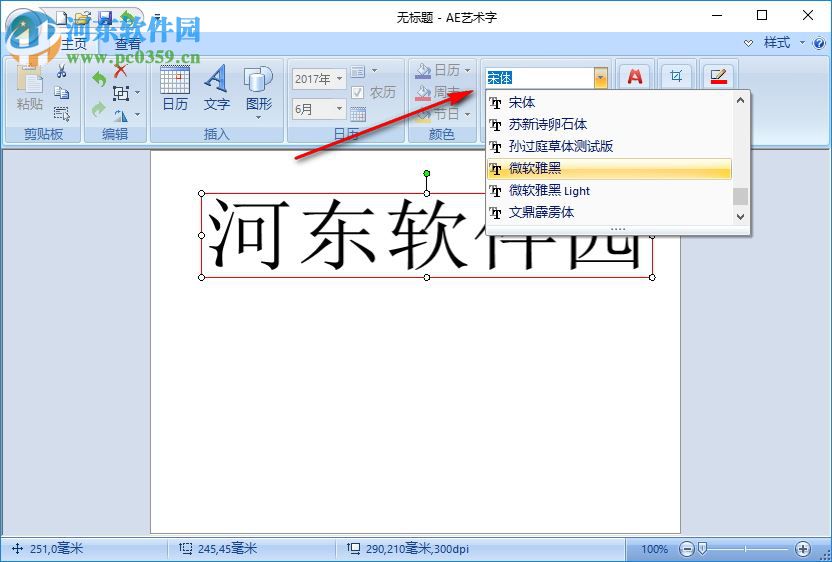Click the zoom slider handle in status bar
The height and width of the screenshot is (562, 832).
(702, 548)
